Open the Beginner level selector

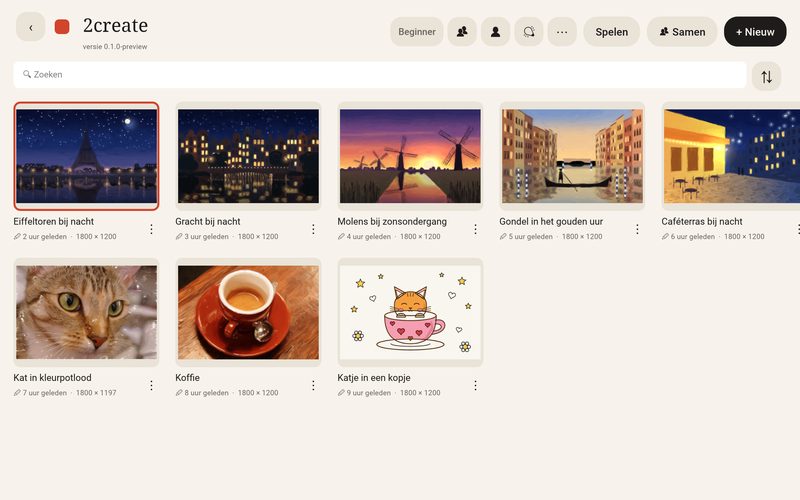(x=417, y=32)
